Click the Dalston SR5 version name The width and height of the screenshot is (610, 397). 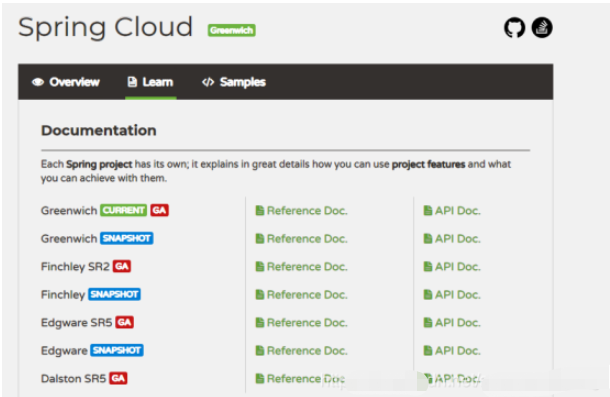coord(74,379)
